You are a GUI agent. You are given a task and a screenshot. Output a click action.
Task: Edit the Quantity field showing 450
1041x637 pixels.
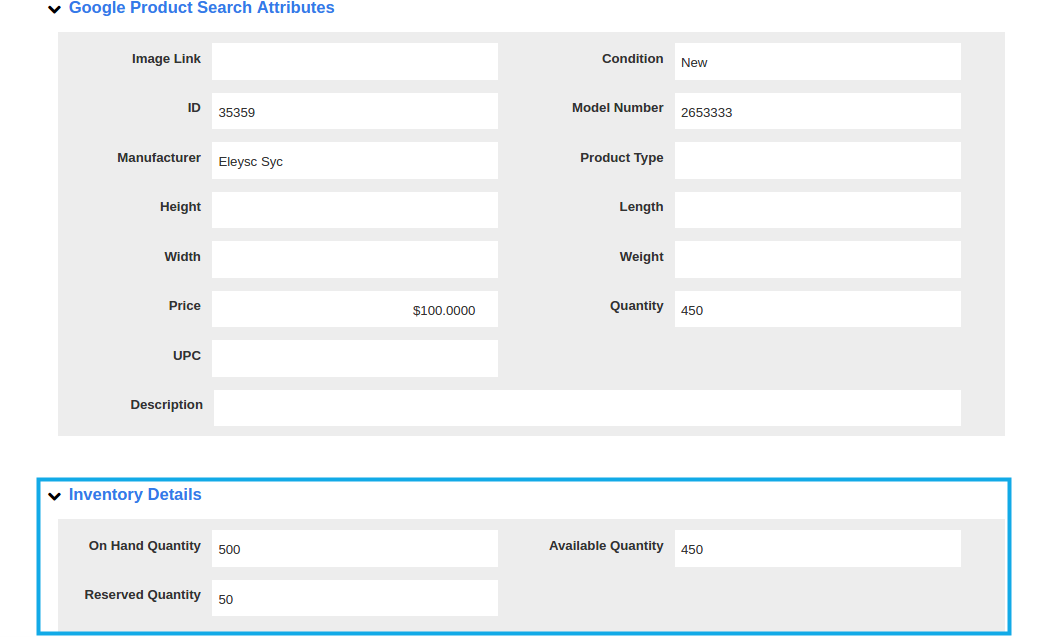coord(817,309)
